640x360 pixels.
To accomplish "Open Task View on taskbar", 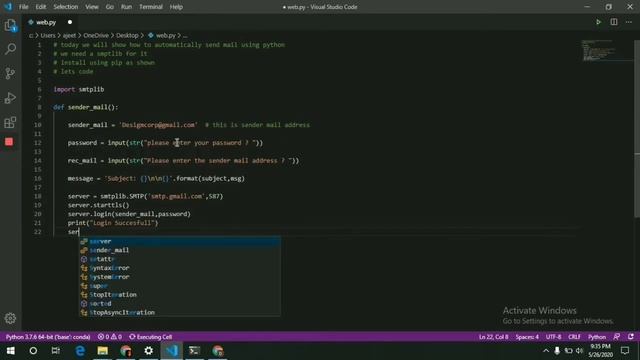I will coord(56,351).
